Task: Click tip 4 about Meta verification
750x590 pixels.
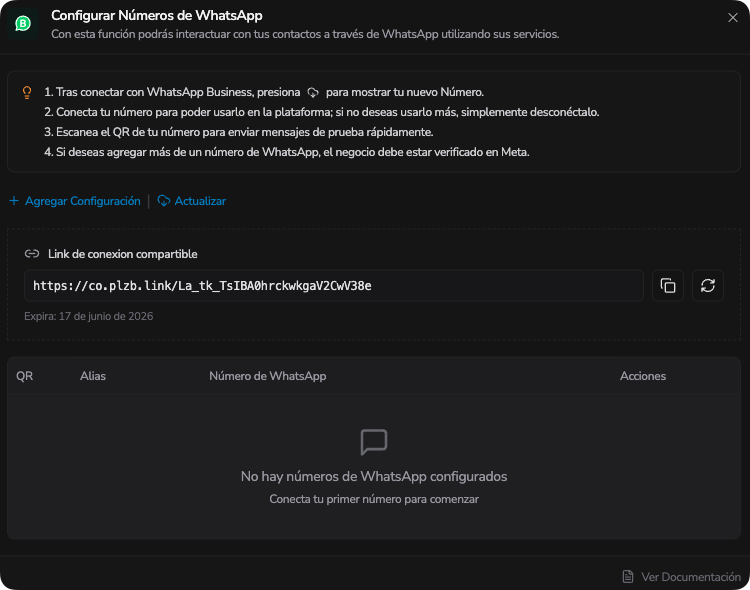Action: tap(287, 152)
